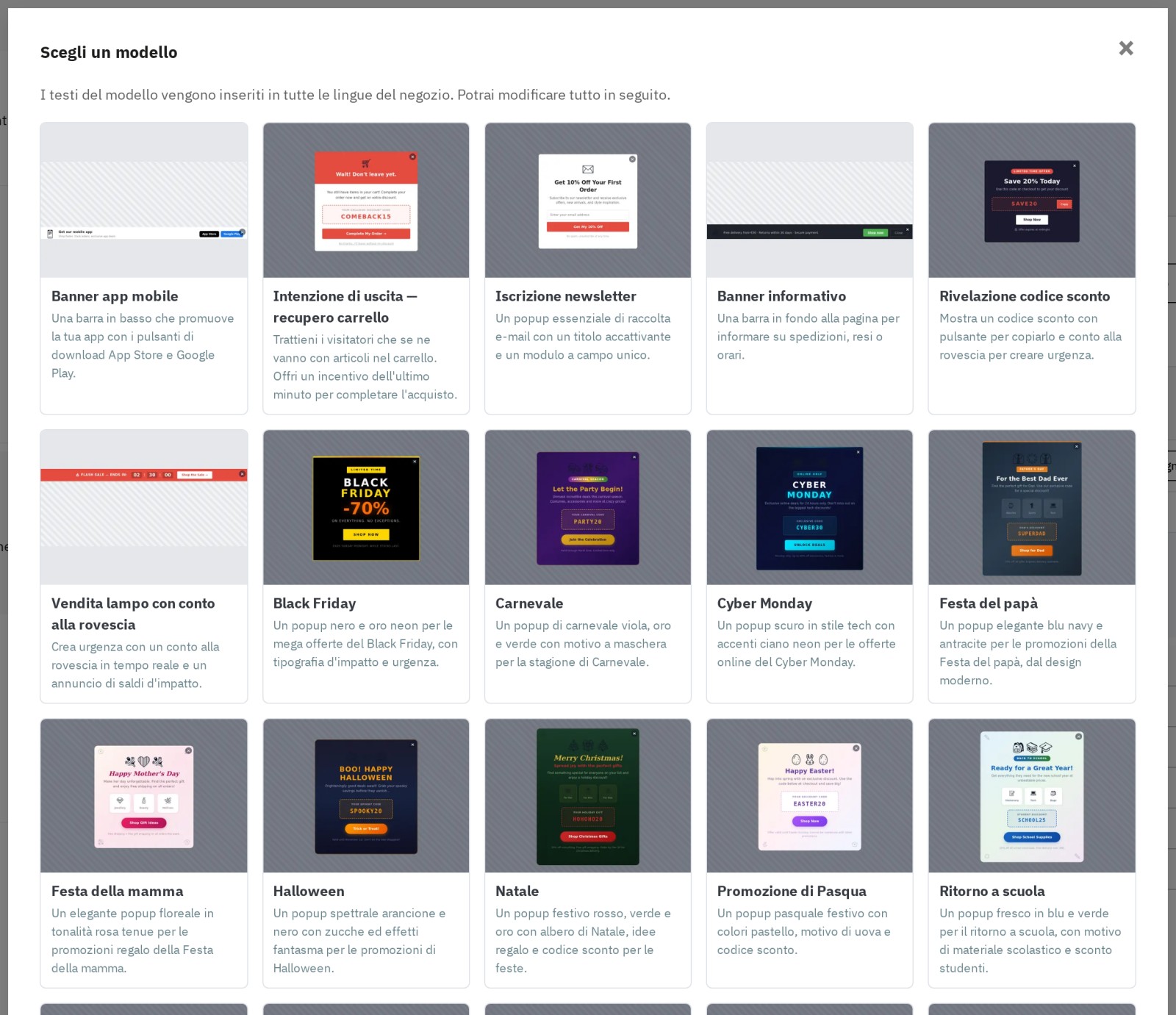This screenshot has height=1015, width=1176.
Task: Click the Banner app mobile title
Action: coord(115,296)
